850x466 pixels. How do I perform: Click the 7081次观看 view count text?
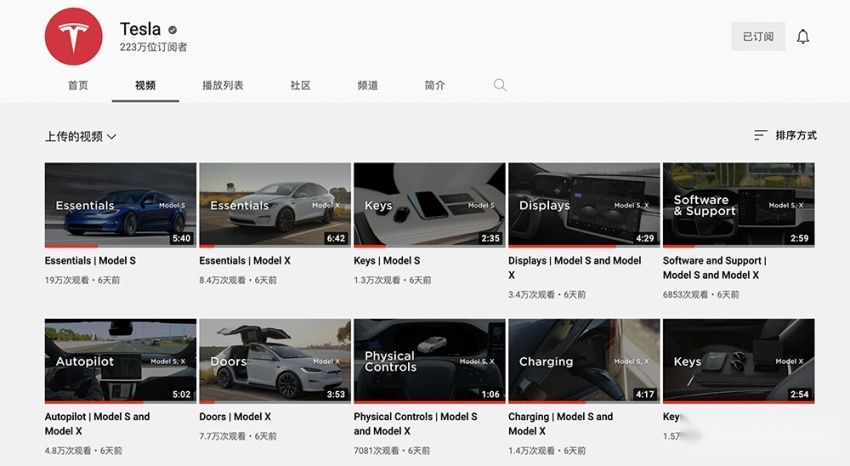tap(376, 451)
